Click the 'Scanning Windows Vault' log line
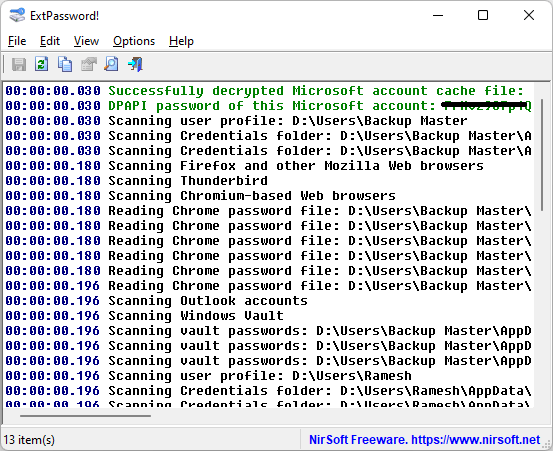 [144, 316]
